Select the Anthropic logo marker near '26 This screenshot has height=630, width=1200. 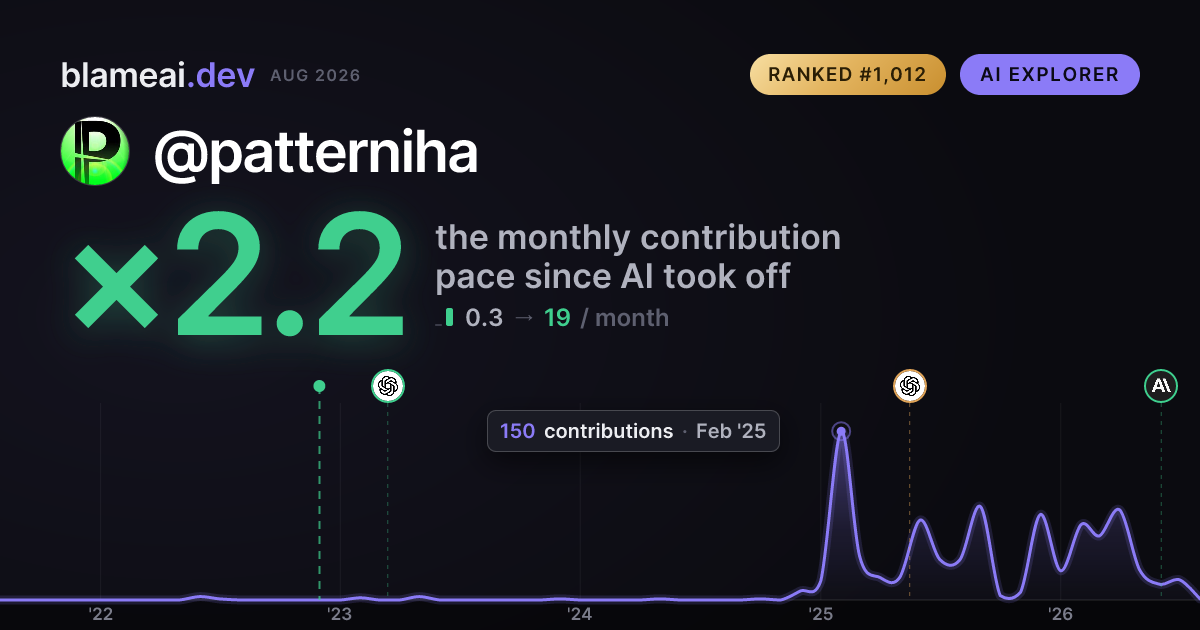click(1161, 385)
